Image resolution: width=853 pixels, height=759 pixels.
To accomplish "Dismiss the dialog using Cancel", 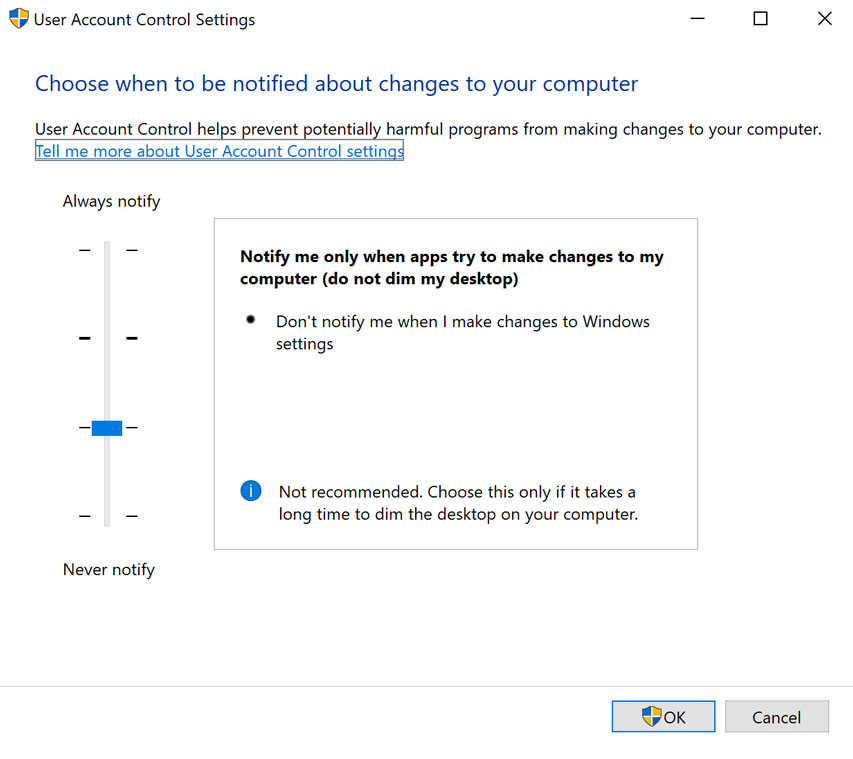I will point(777,716).
